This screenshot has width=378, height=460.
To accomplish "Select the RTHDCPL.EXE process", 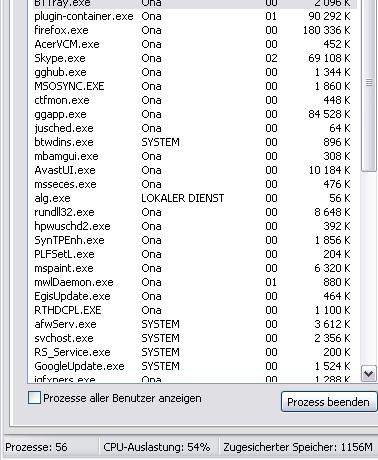I will click(x=192, y=310).
